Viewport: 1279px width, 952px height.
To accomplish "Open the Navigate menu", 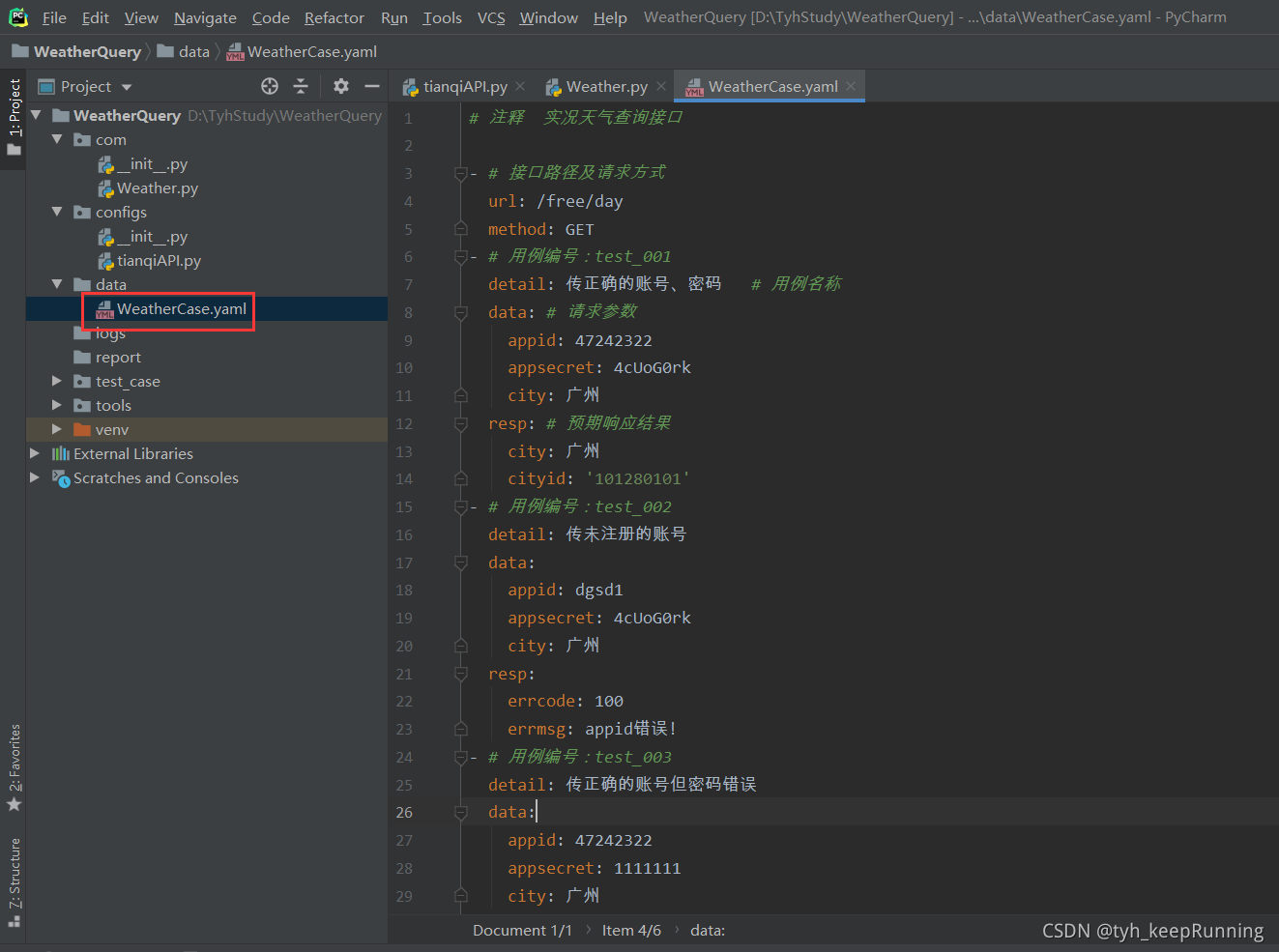I will [x=205, y=17].
